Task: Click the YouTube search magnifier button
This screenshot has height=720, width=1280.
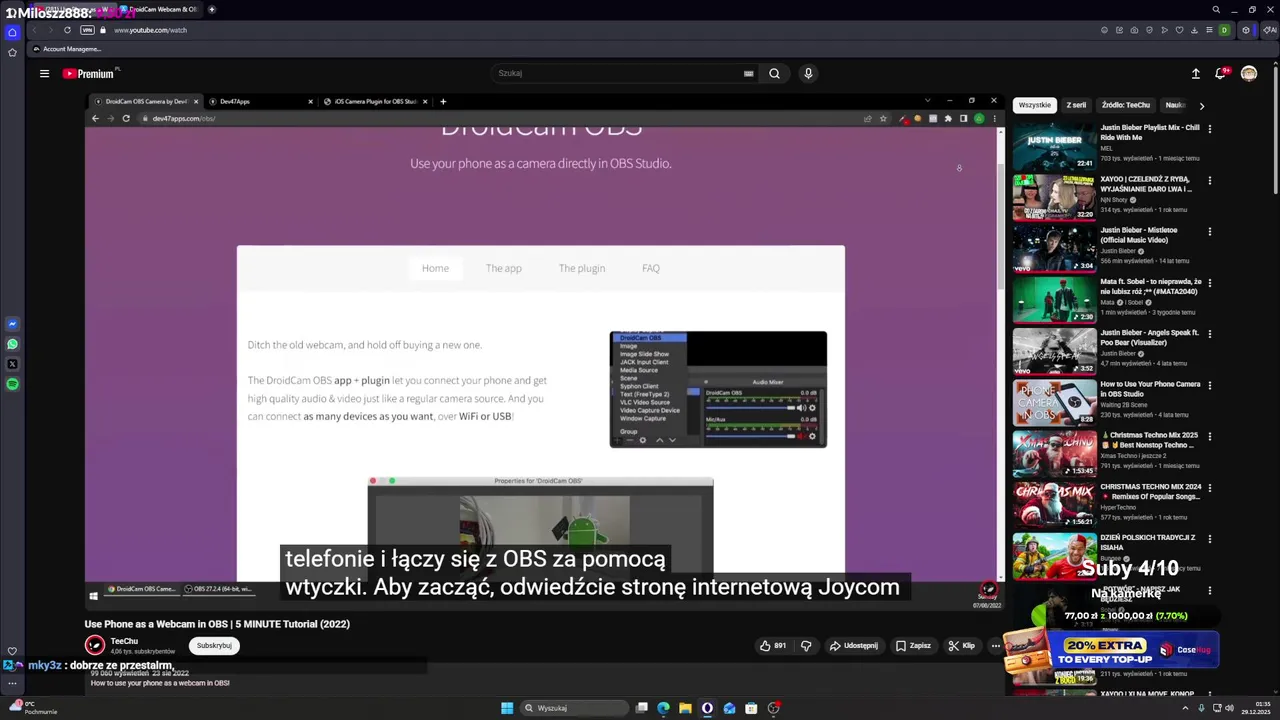Action: pyautogui.click(x=774, y=73)
